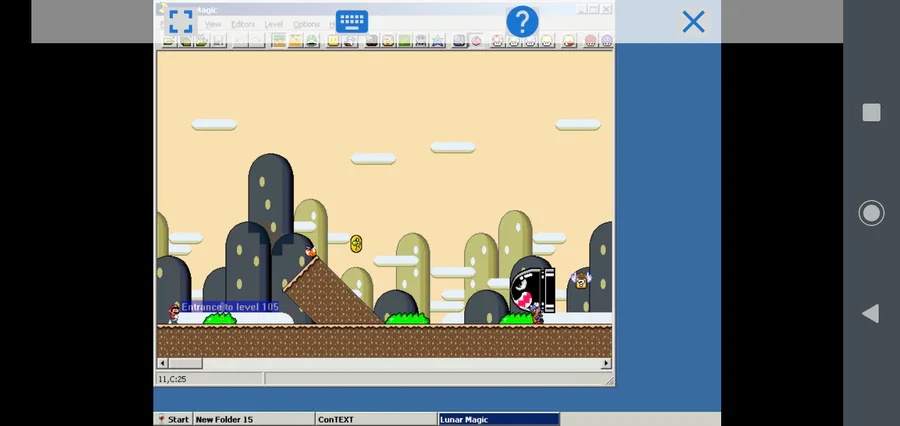This screenshot has height=426, width=900.
Task: Click the save floppy disk toolbar icon
Action: coord(218,40)
